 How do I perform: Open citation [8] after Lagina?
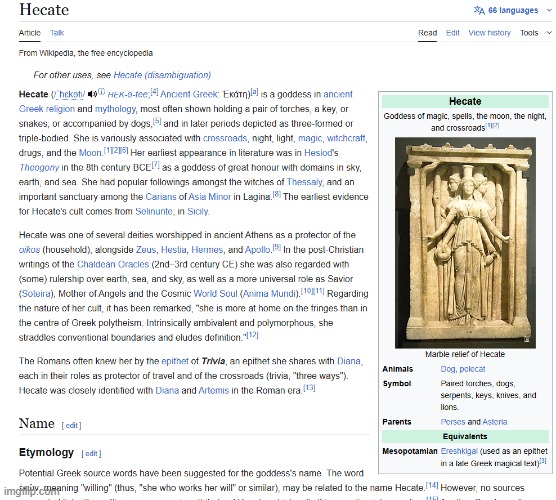click(277, 194)
